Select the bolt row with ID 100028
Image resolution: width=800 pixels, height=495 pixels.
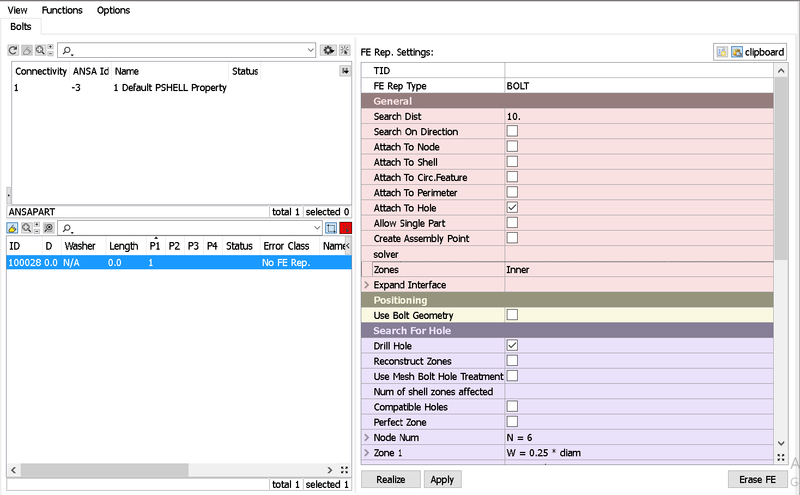pos(179,263)
